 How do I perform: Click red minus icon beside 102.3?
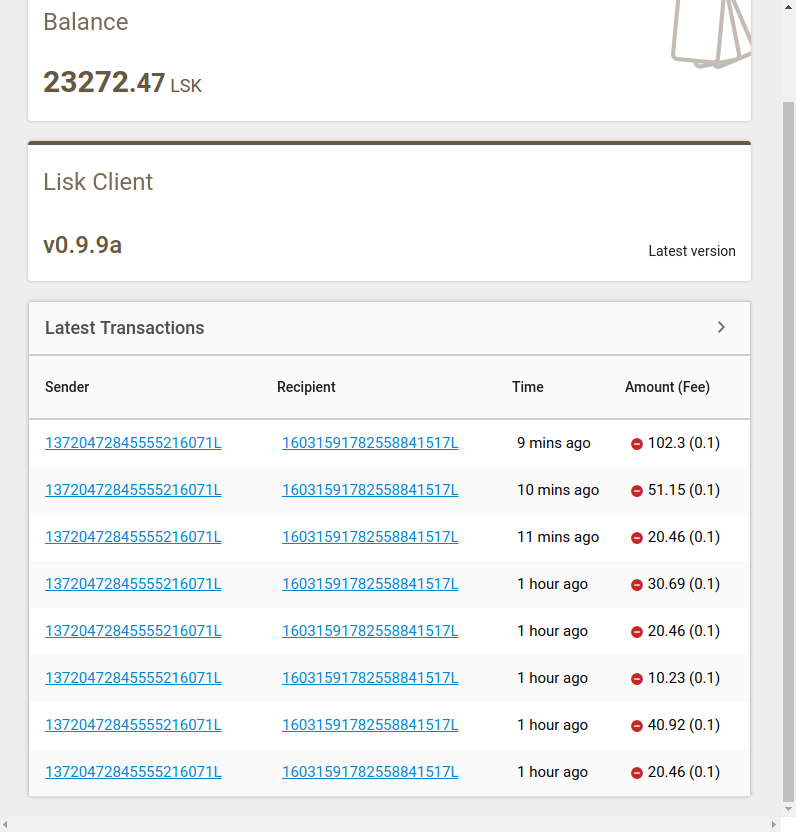(637, 444)
